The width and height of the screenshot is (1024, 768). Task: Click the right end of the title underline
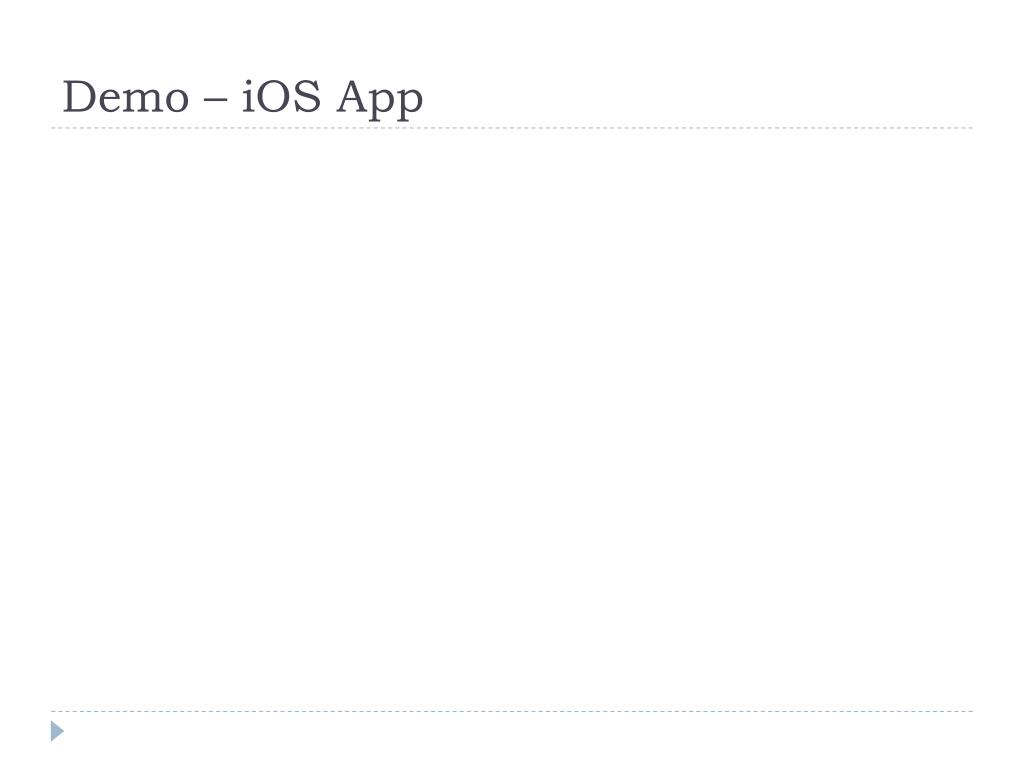(970, 128)
